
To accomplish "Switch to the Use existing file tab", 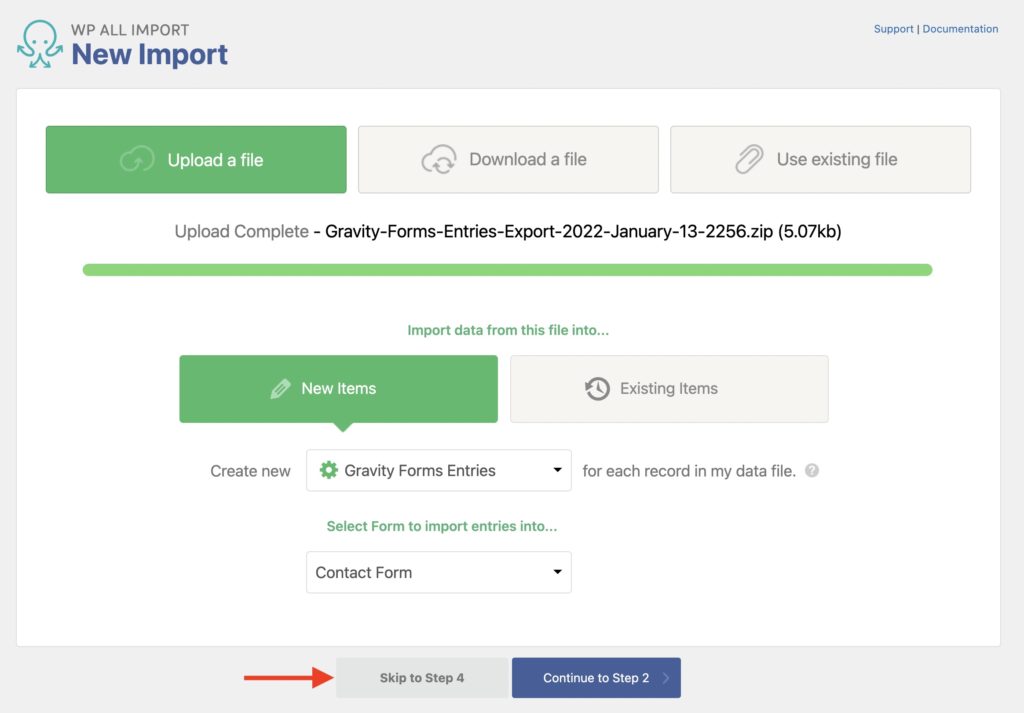I will pyautogui.click(x=820, y=159).
